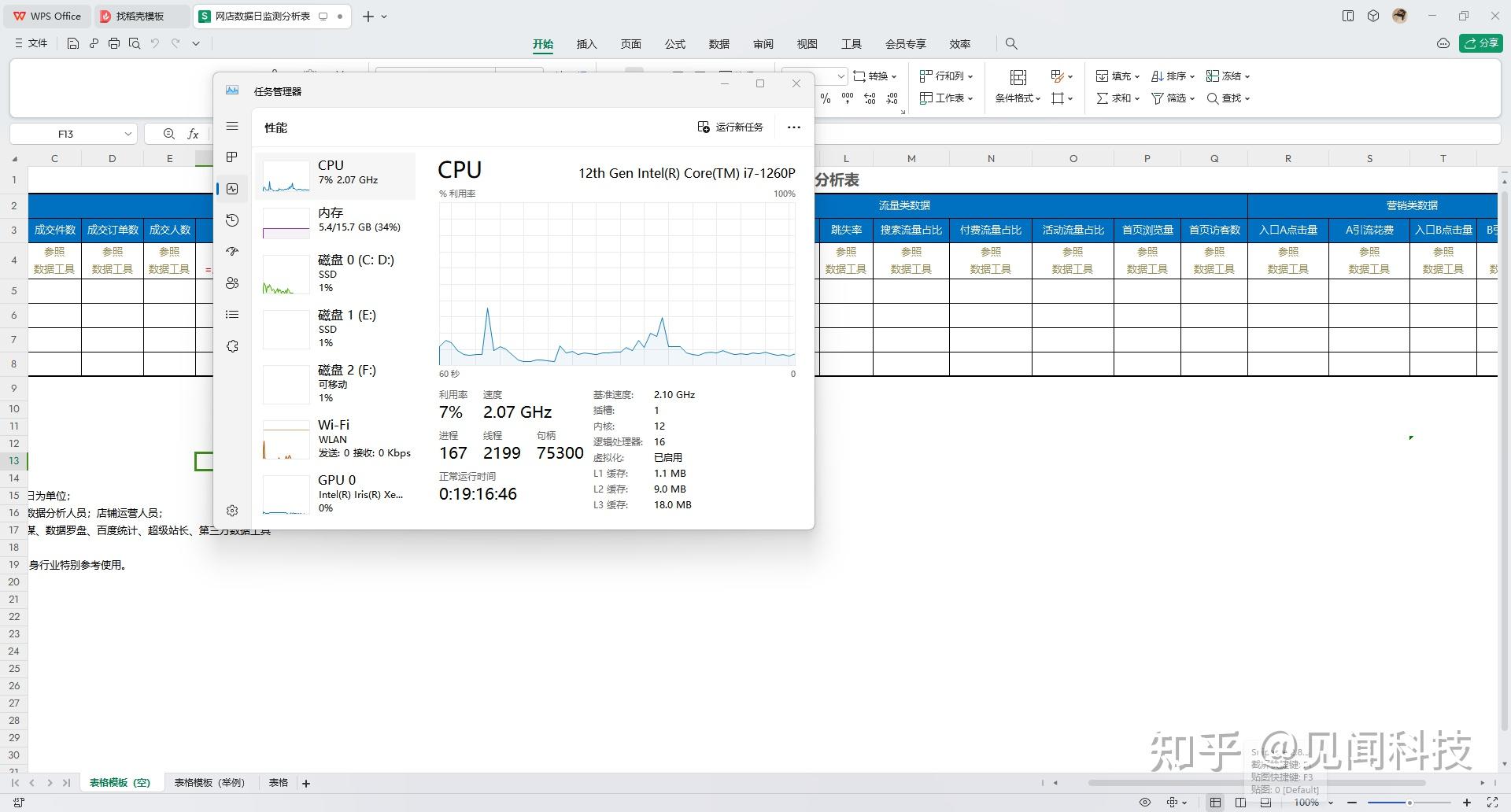Open the 填充 fill dropdown
The image size is (1511, 812).
coord(1118,76)
